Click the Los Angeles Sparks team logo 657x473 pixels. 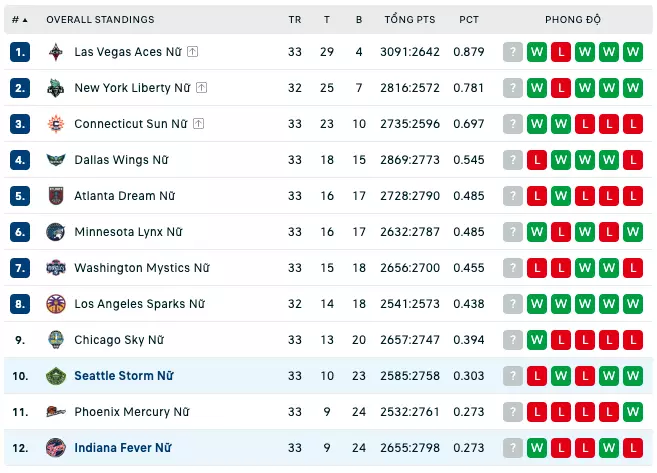click(x=56, y=304)
